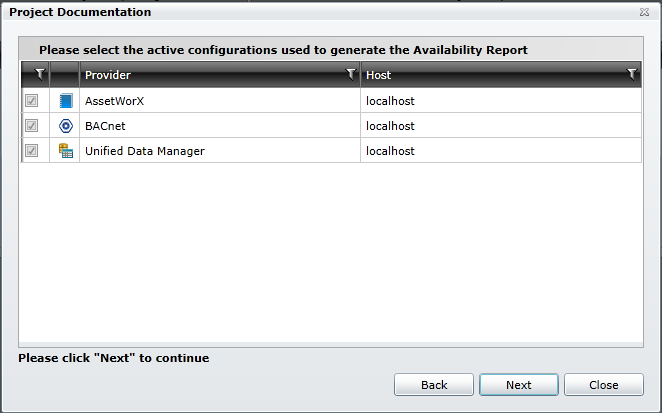Screen dimensions: 662x413
Task: Click the Unified Data Manager icon
Action: tap(66, 151)
